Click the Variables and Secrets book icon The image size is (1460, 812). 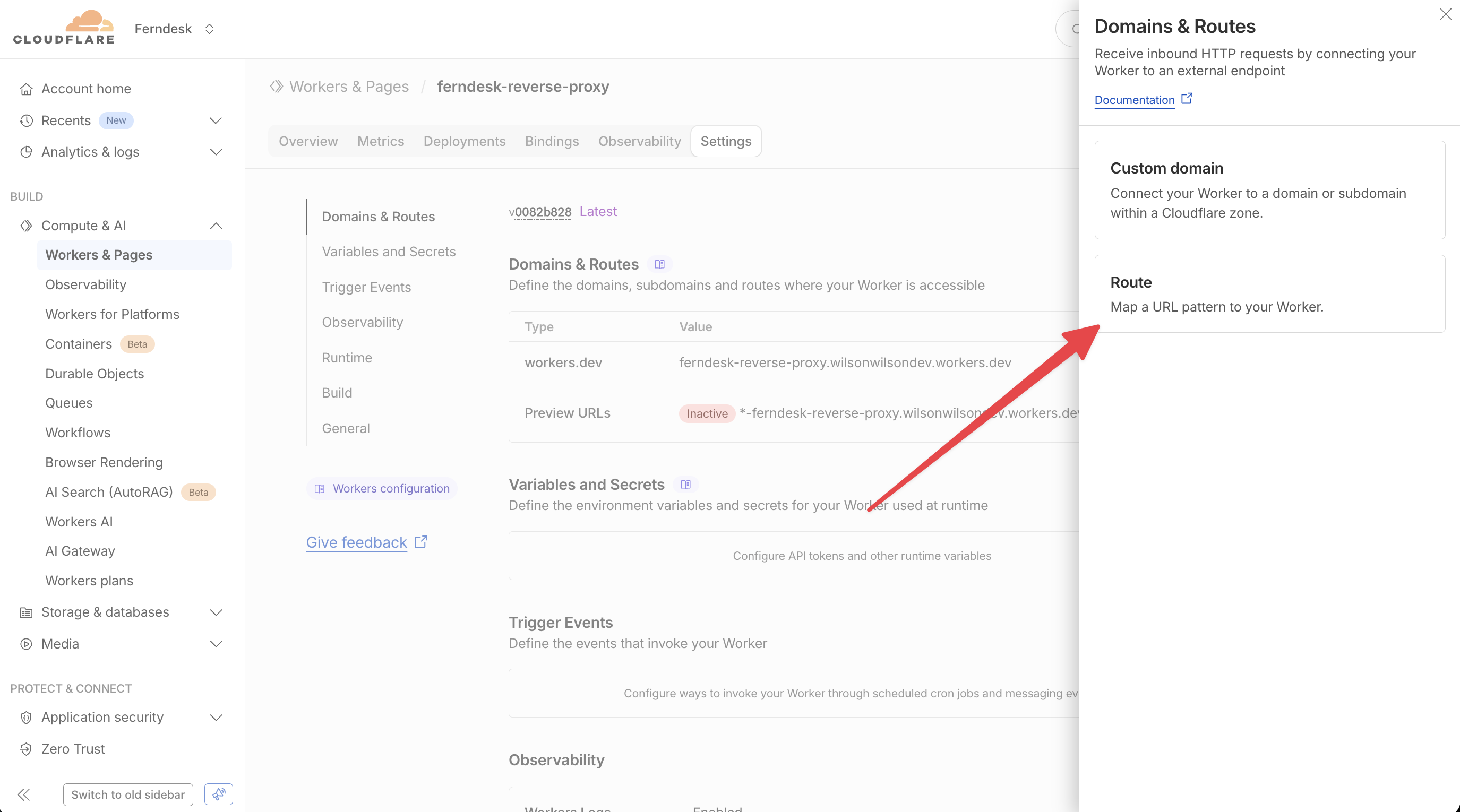pyautogui.click(x=686, y=485)
